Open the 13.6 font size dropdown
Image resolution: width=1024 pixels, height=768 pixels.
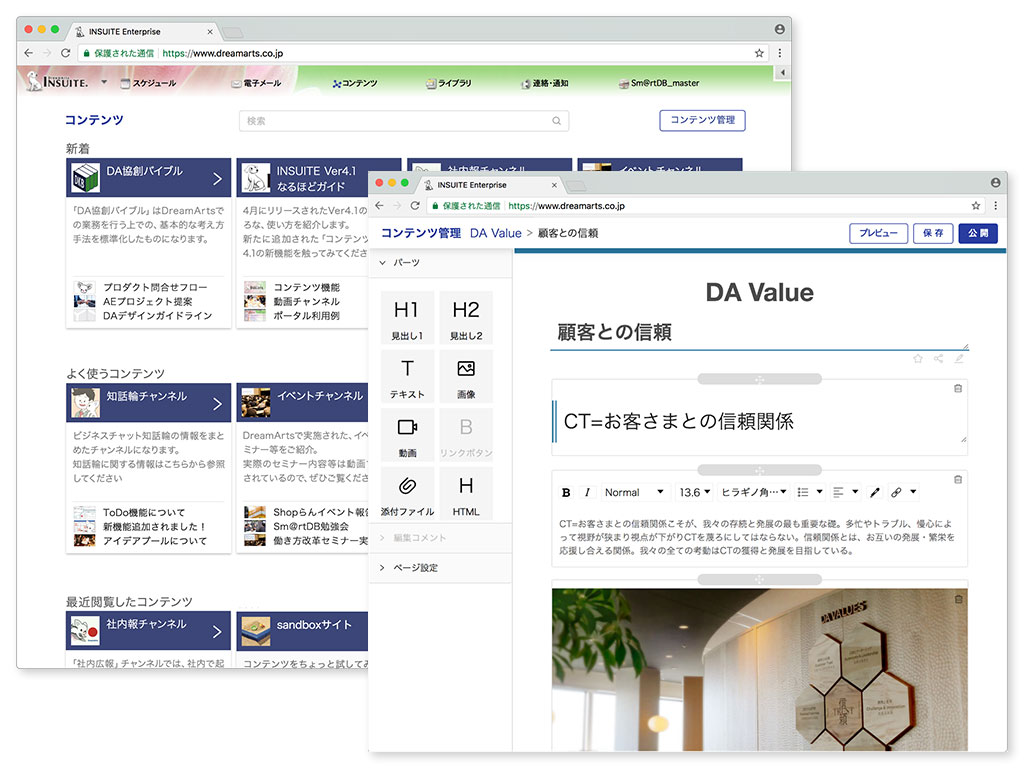[x=695, y=492]
